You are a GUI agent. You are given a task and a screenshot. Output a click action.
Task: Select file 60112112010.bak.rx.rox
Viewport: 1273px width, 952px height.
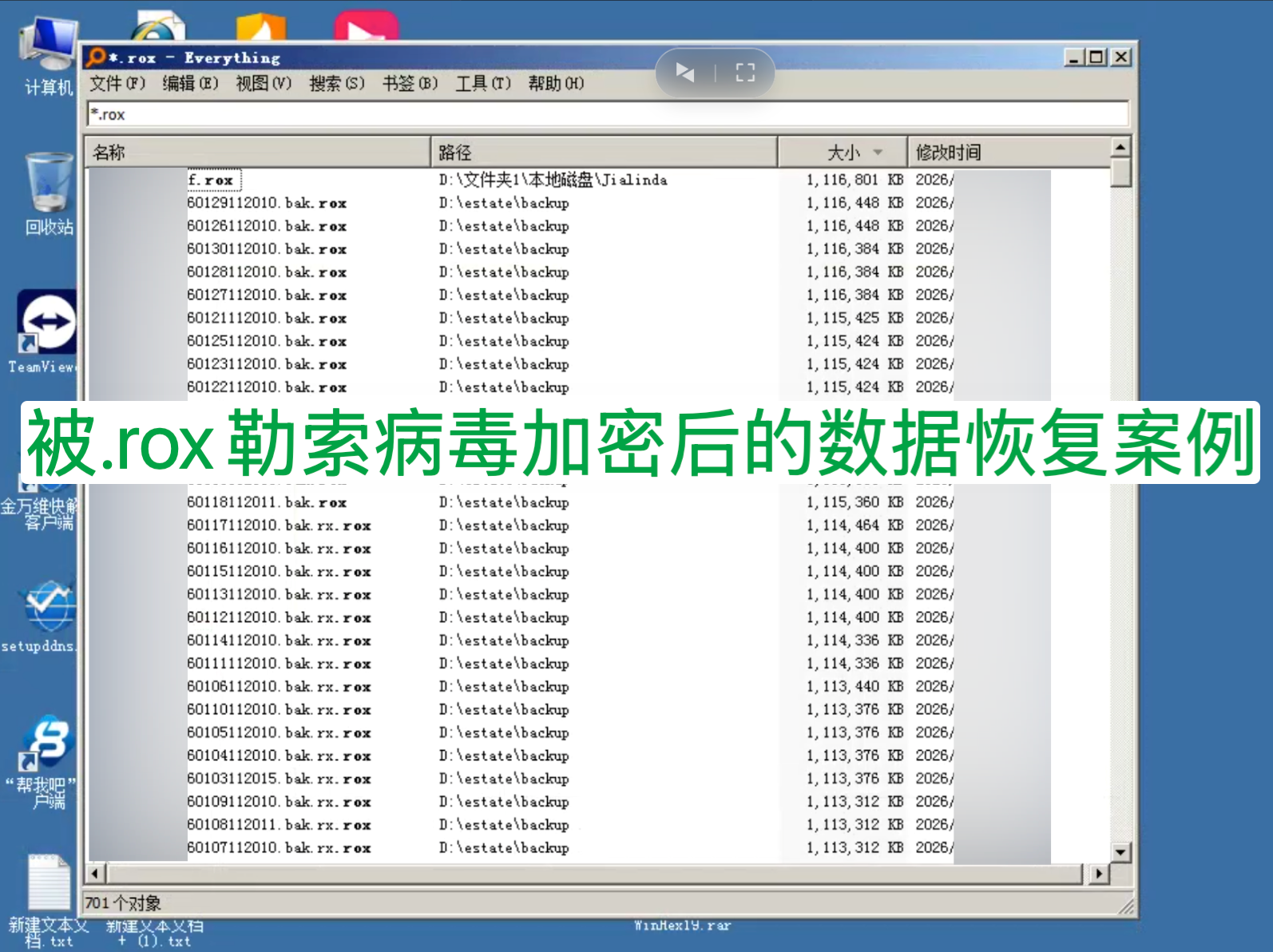pos(279,617)
